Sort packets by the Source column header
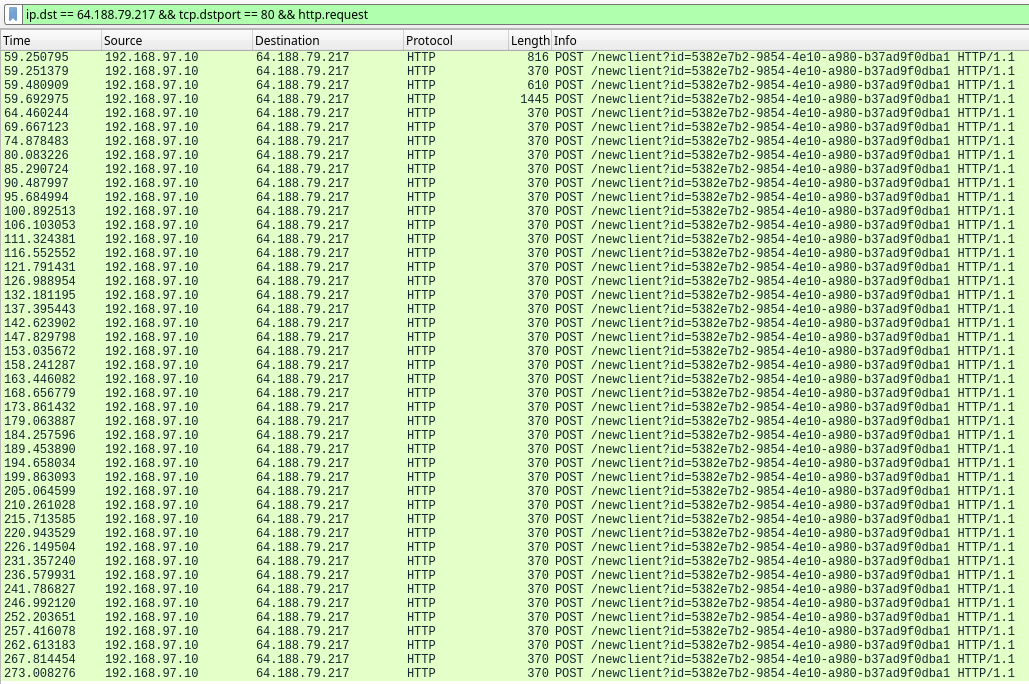 coord(176,40)
